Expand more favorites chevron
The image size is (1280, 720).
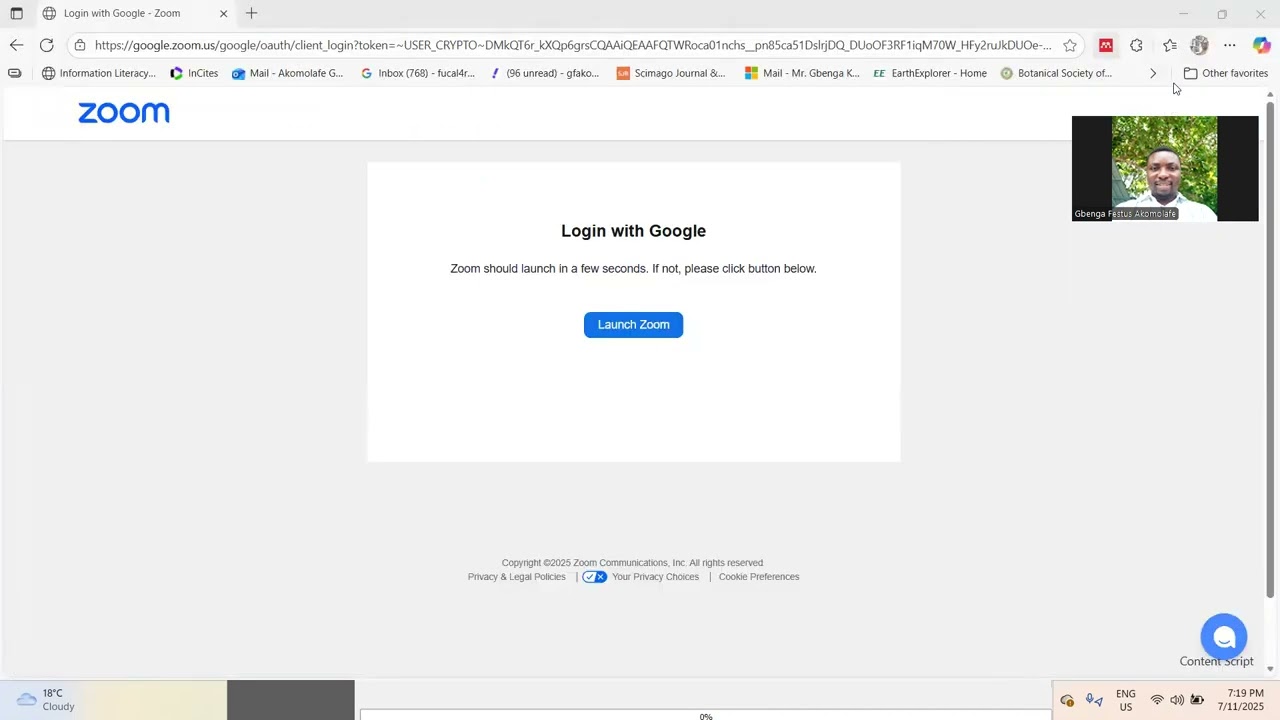[1153, 73]
